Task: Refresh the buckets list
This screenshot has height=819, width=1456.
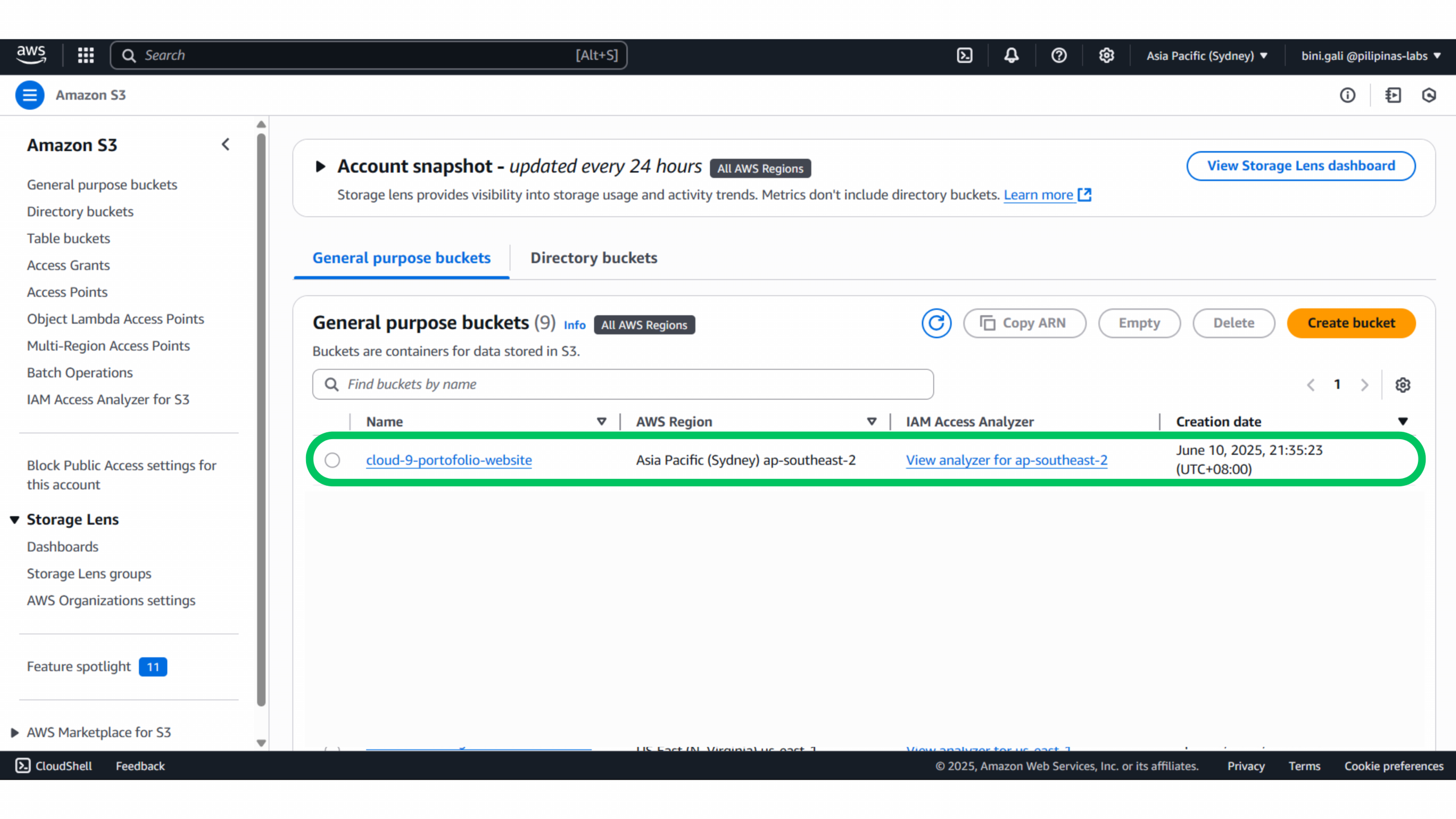Action: pyautogui.click(x=936, y=323)
